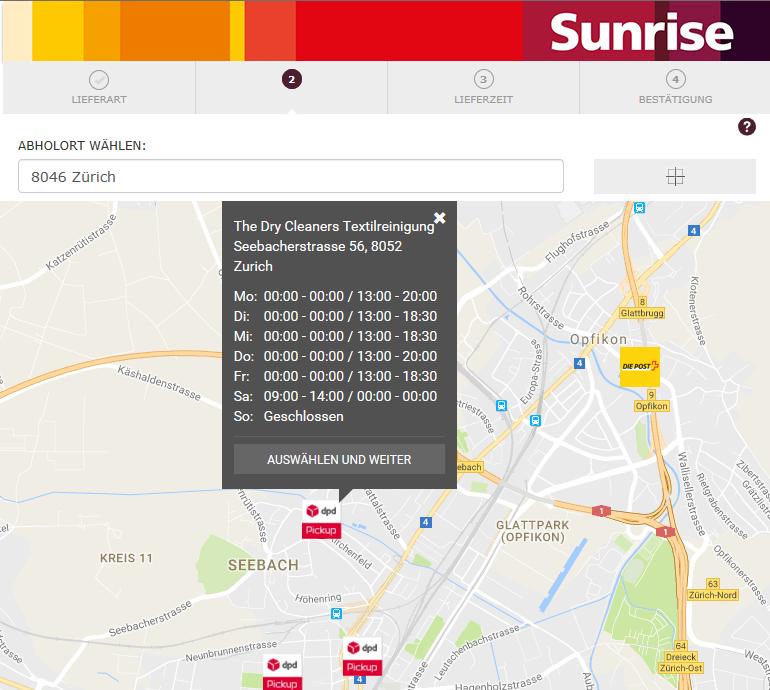
Task: Click the Höhenring street label
Action: tap(318, 598)
